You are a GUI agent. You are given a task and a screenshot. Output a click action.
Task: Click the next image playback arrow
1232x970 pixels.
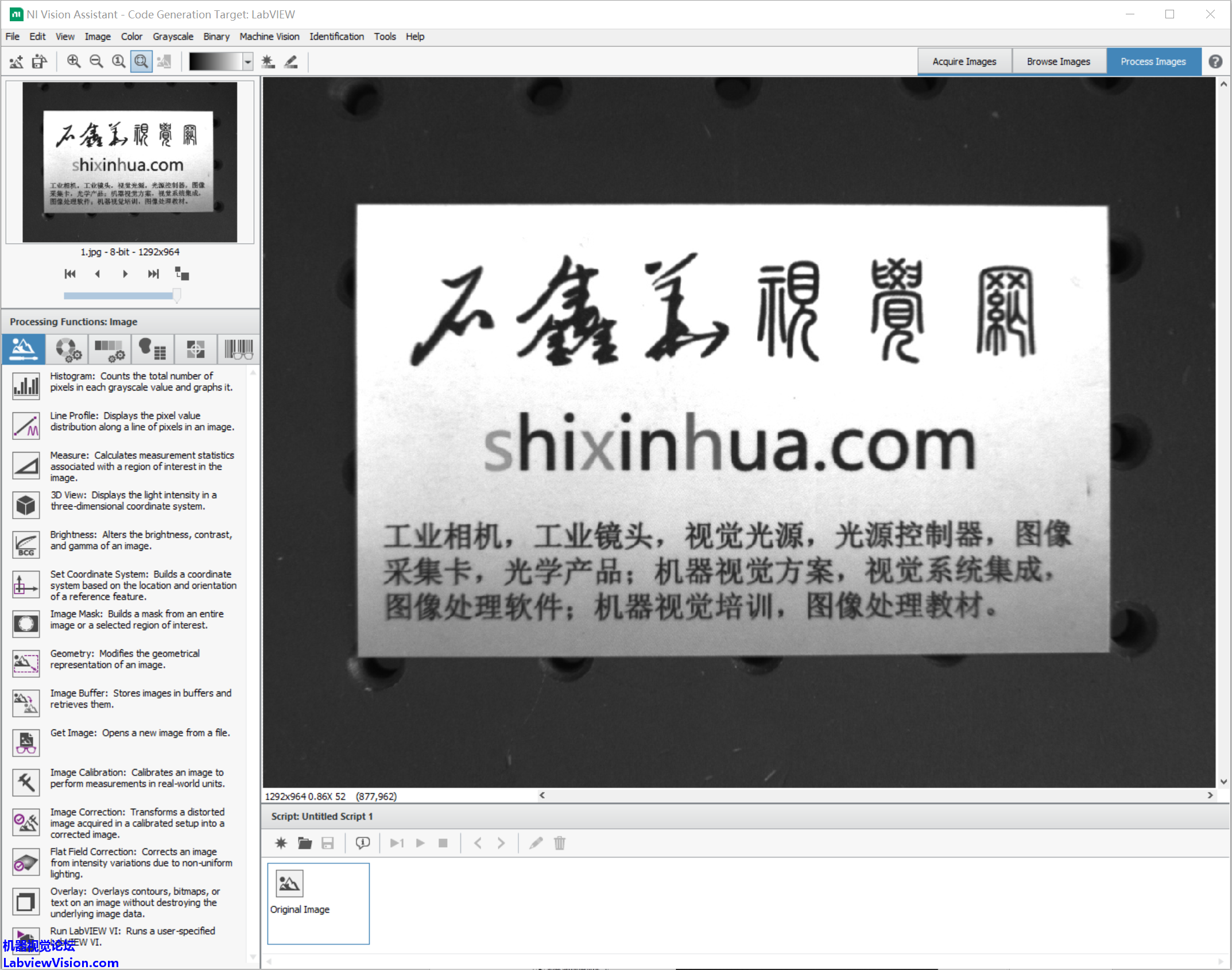(x=125, y=274)
